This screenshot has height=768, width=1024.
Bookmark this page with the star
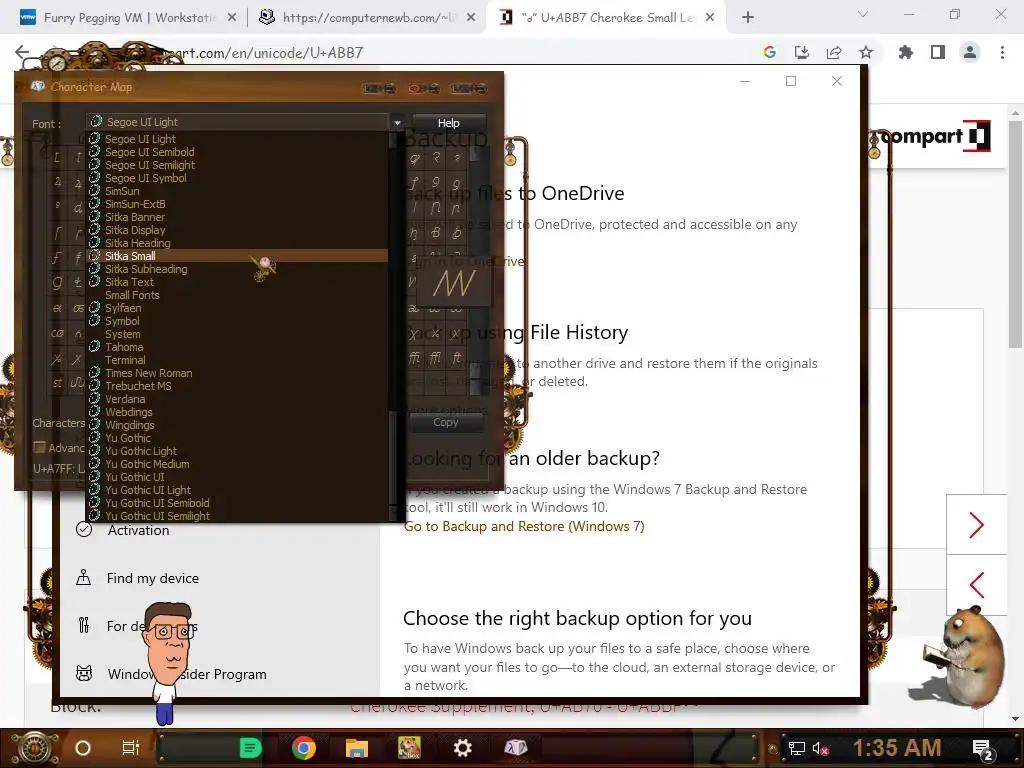click(x=866, y=52)
